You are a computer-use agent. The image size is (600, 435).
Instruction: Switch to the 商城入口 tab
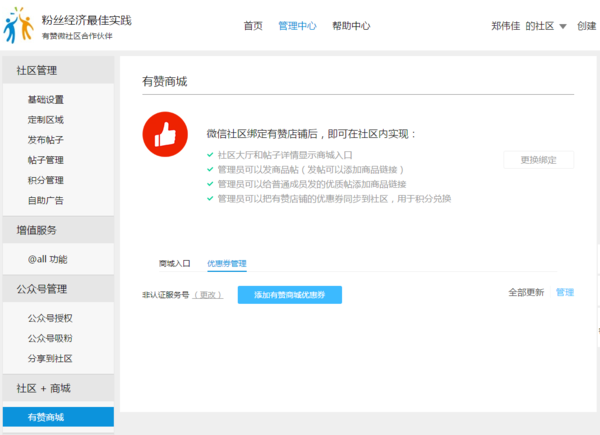point(174,263)
